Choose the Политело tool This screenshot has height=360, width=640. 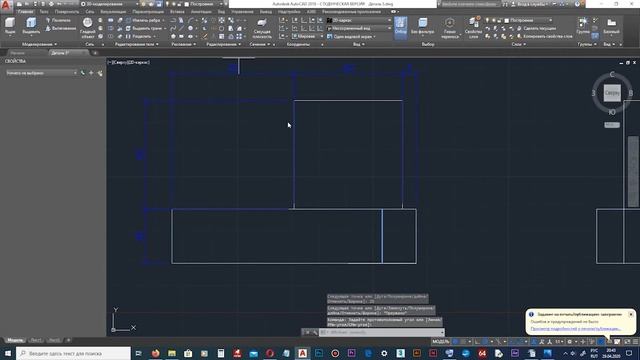click(58, 20)
